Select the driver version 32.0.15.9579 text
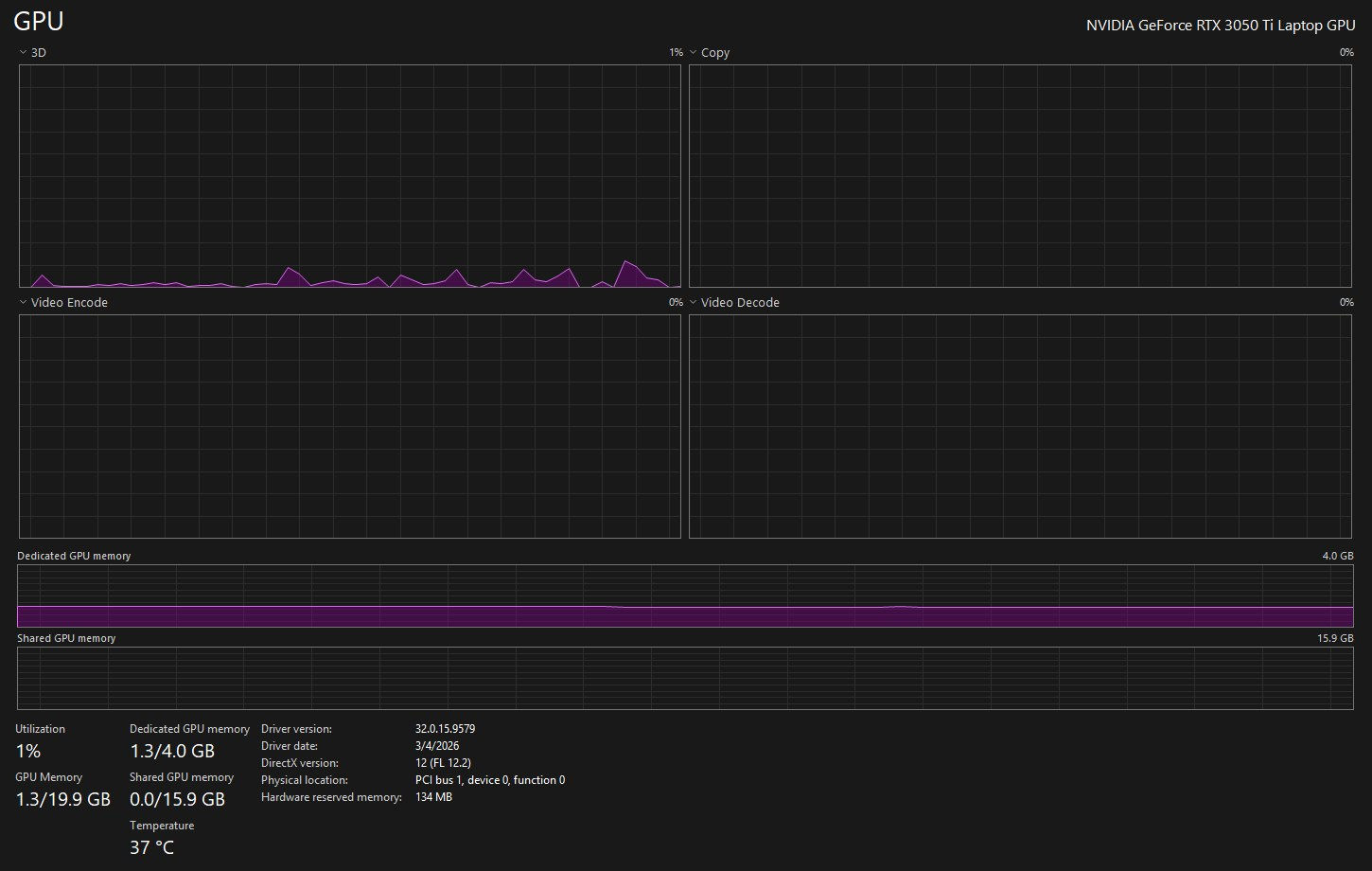1372x871 pixels. point(445,730)
